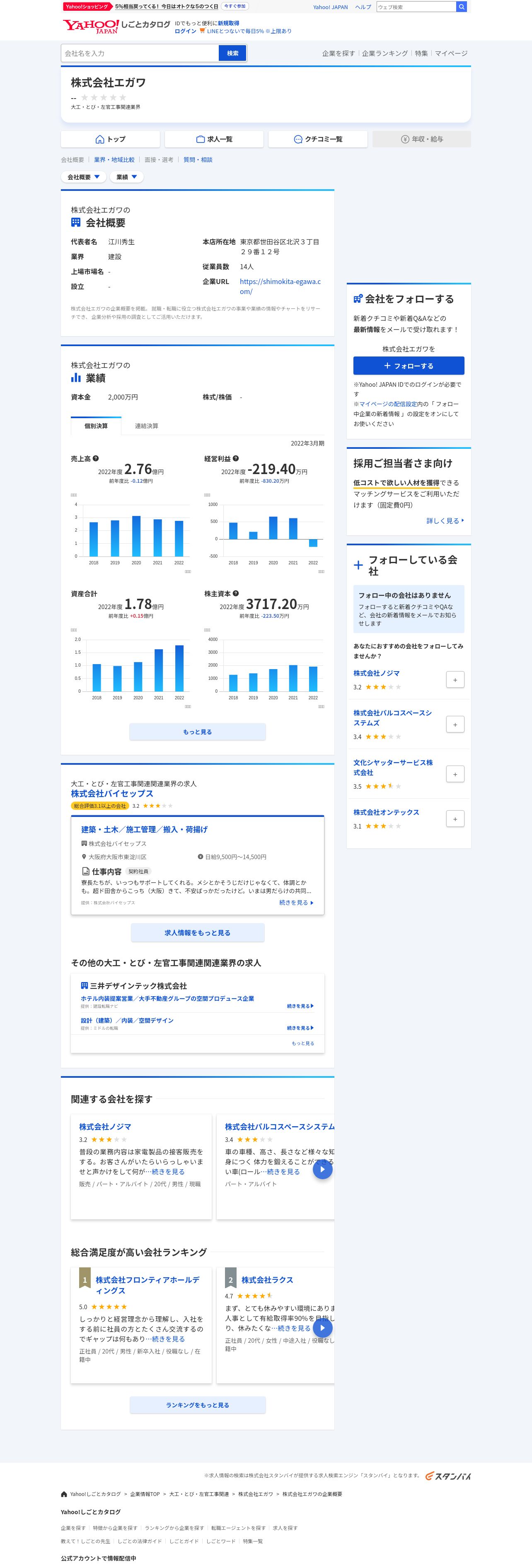Click LINEとつないで毎日5% promo link
The height and width of the screenshot is (1568, 532).
[249, 31]
